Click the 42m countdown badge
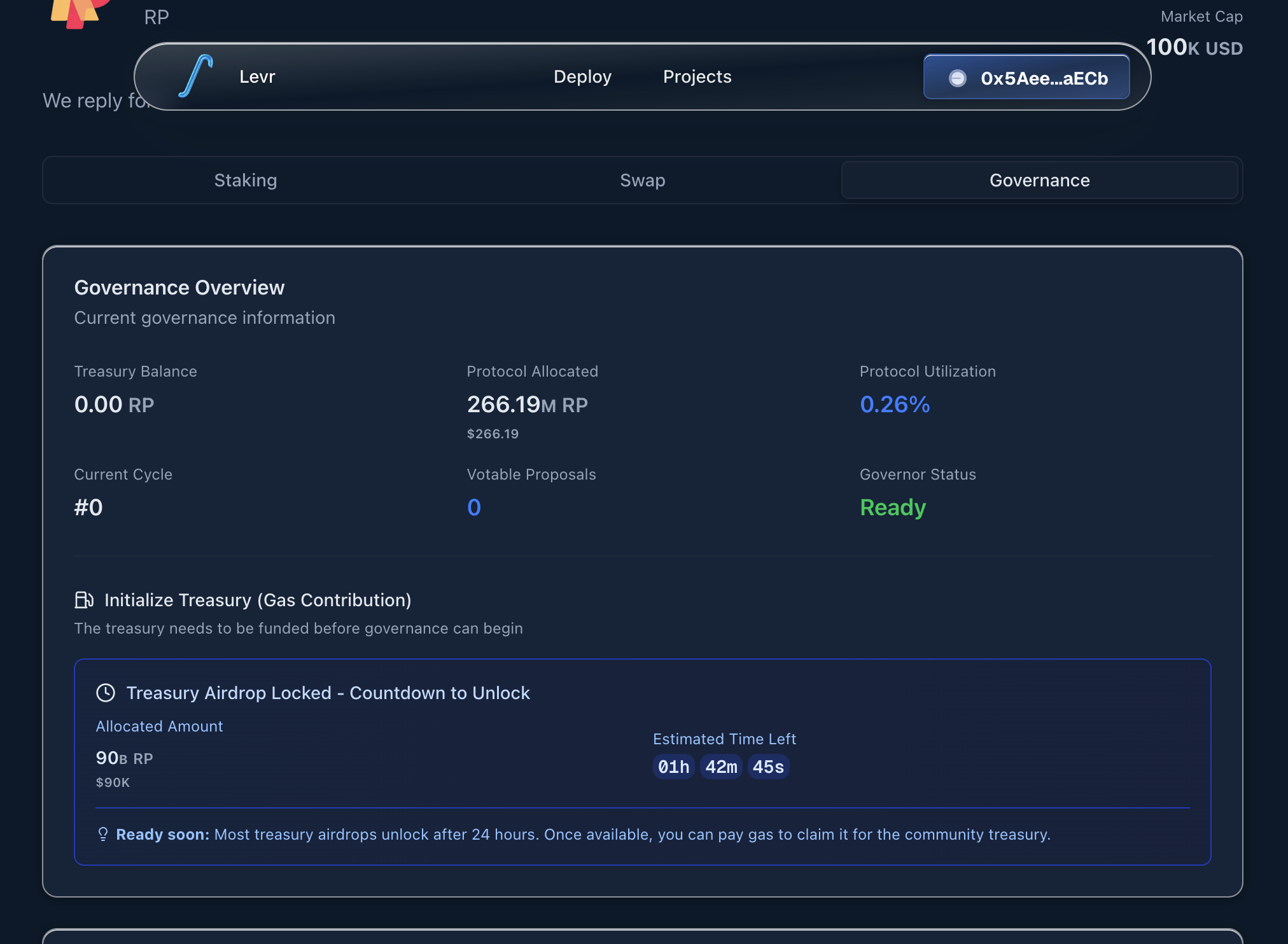This screenshot has height=944, width=1288. [x=721, y=767]
